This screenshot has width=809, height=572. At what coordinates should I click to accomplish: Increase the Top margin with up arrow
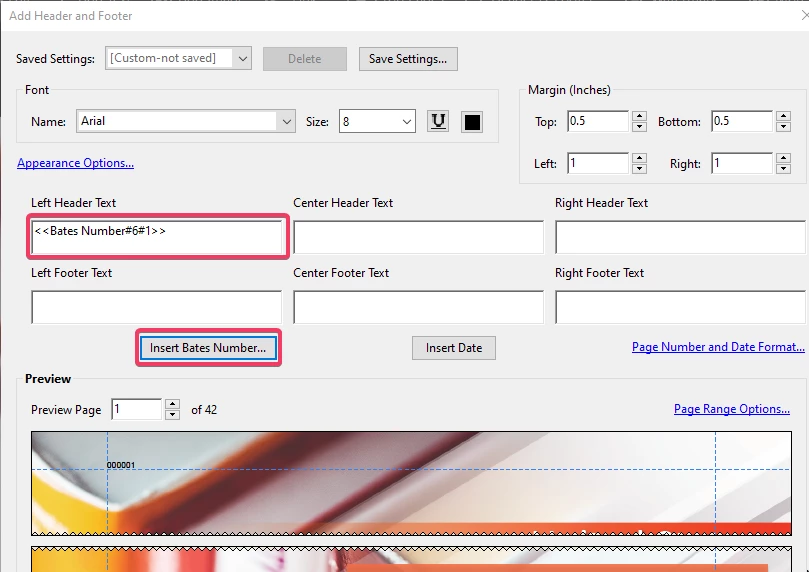click(639, 116)
